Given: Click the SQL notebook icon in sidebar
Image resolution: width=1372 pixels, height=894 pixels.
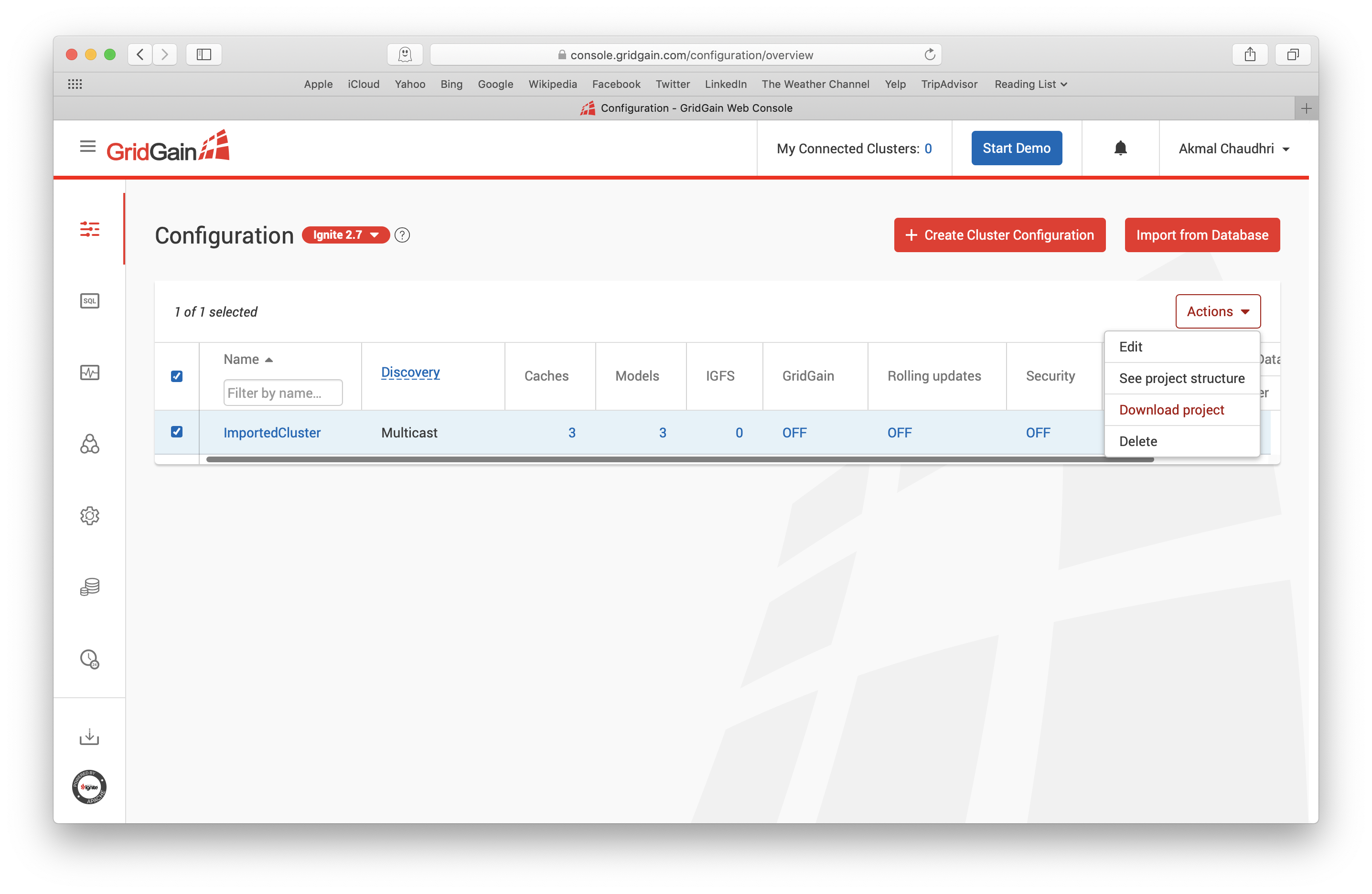Looking at the screenshot, I should 90,300.
